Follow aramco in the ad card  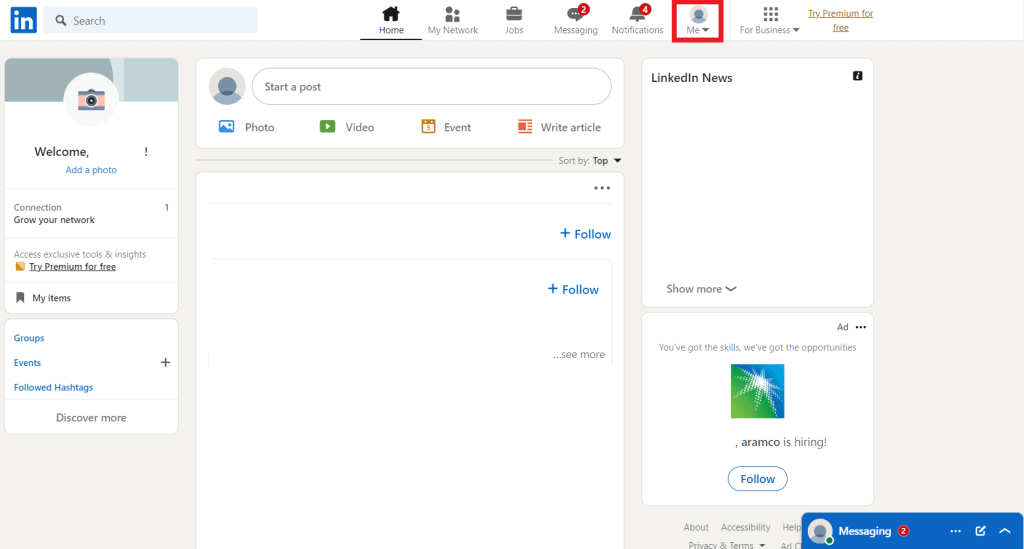pyautogui.click(x=758, y=478)
